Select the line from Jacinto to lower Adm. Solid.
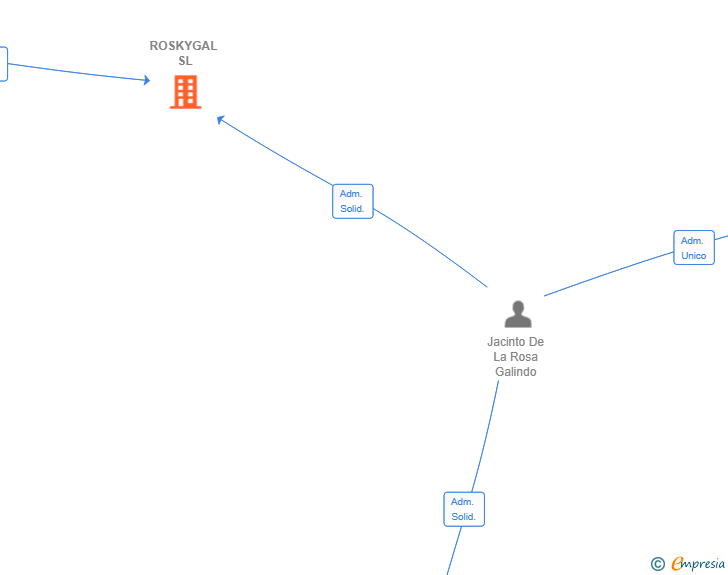 point(485,436)
